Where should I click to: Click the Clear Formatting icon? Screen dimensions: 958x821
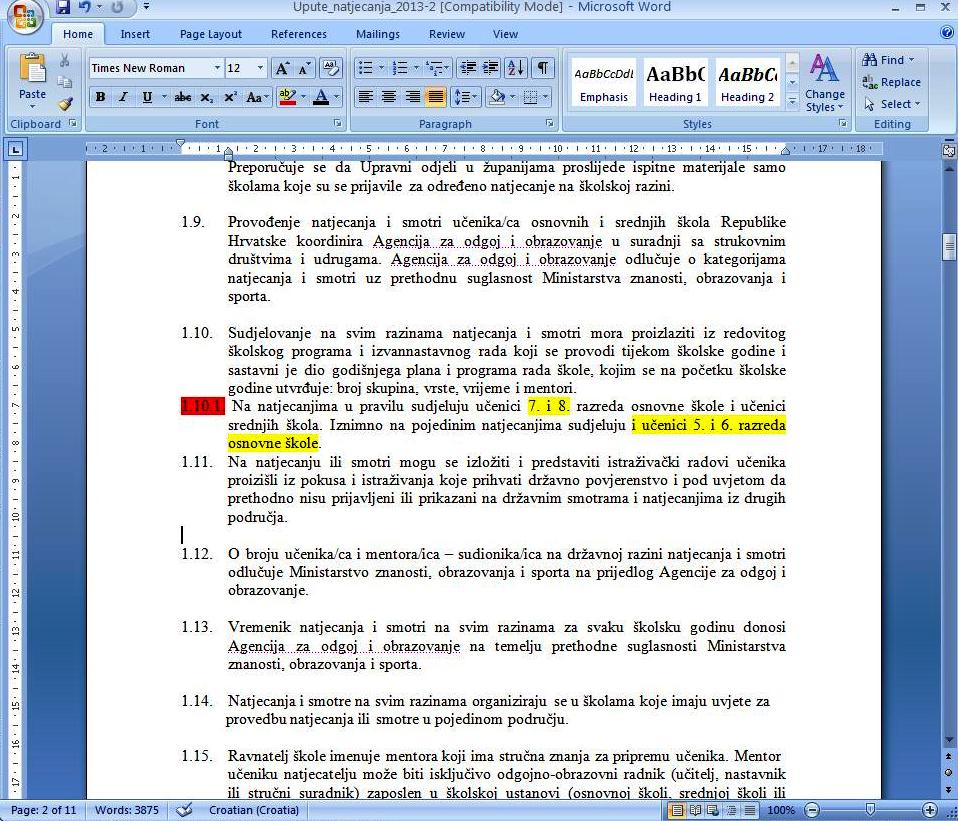(x=331, y=68)
